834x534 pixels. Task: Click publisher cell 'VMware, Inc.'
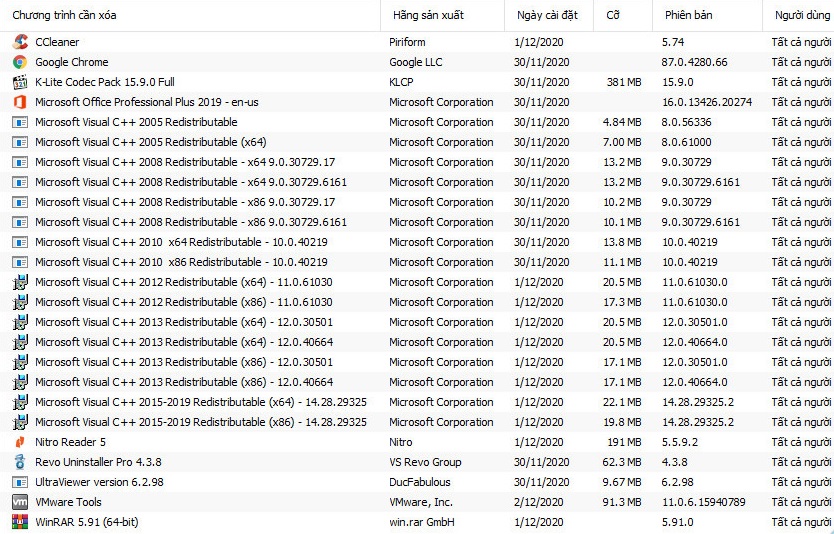pos(421,502)
